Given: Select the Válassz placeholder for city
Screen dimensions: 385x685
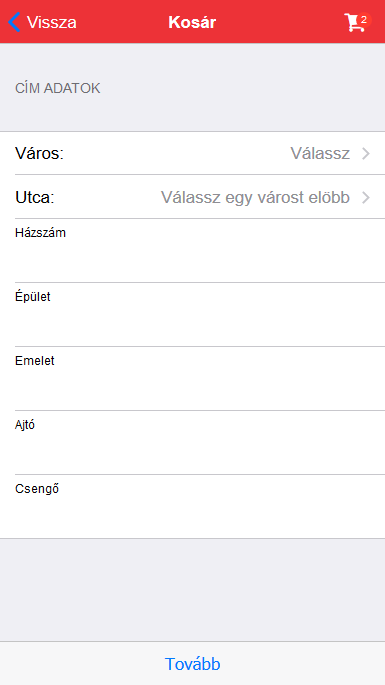Looking at the screenshot, I should point(320,153).
